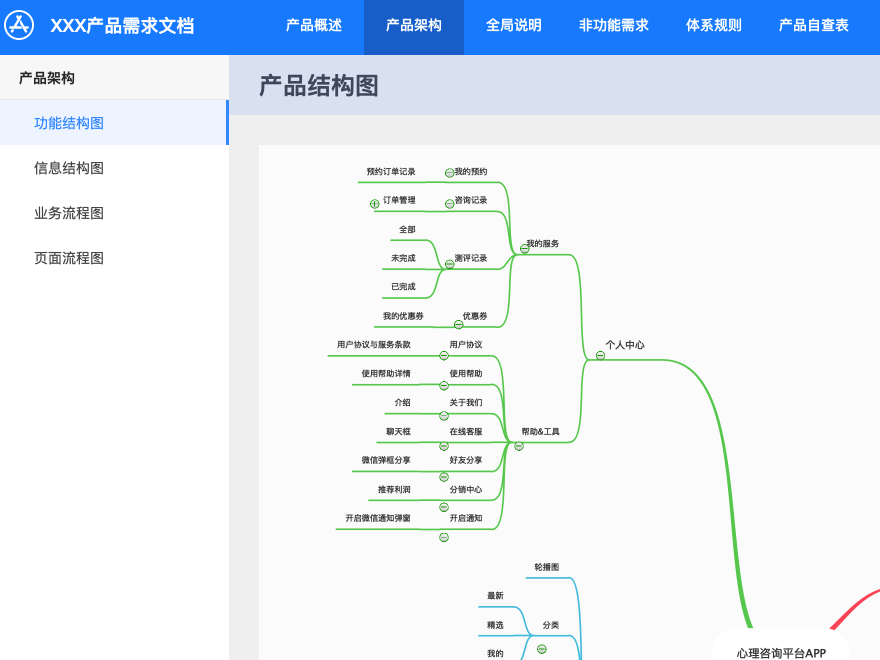The height and width of the screenshot is (660, 880).
Task: Click the 我的服务 node label
Action: (543, 244)
